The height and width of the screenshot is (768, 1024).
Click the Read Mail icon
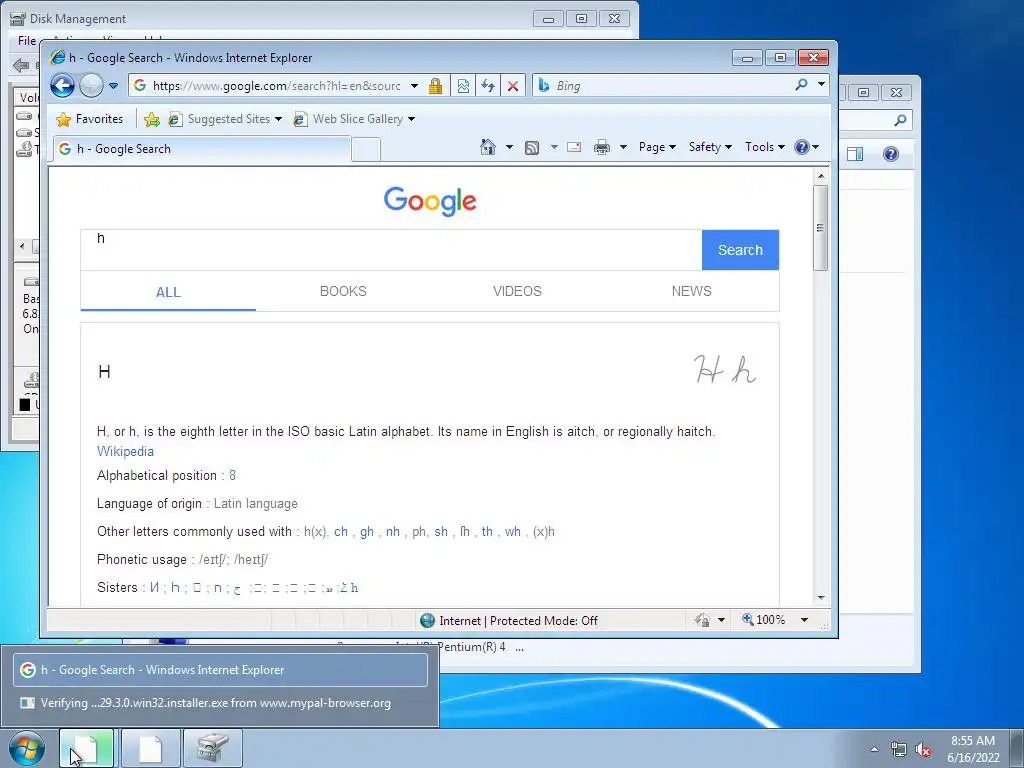pyautogui.click(x=574, y=147)
